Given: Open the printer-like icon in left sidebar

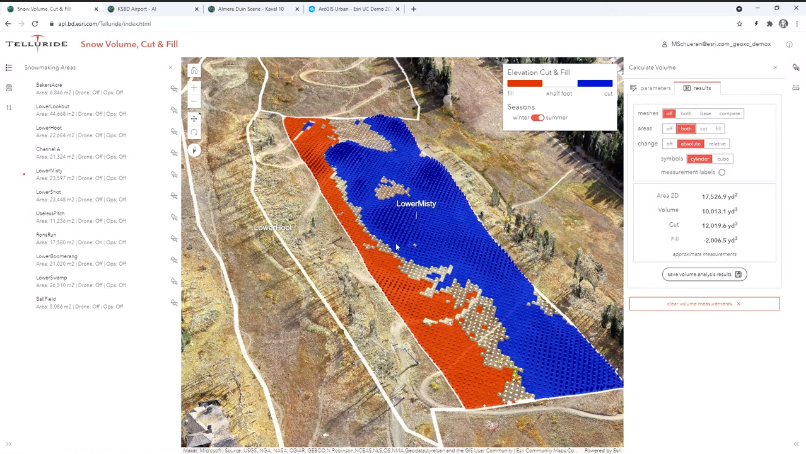Looking at the screenshot, I should pyautogui.click(x=9, y=88).
